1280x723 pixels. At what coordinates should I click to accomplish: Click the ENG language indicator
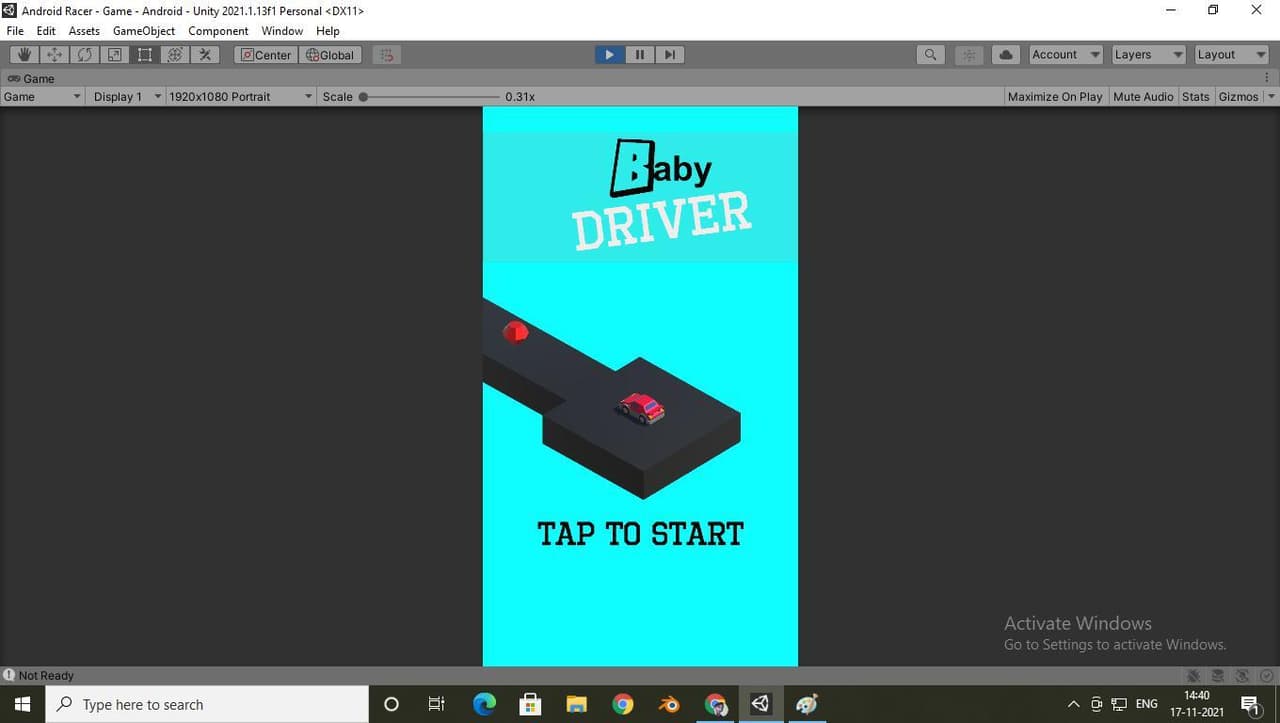pos(1147,704)
